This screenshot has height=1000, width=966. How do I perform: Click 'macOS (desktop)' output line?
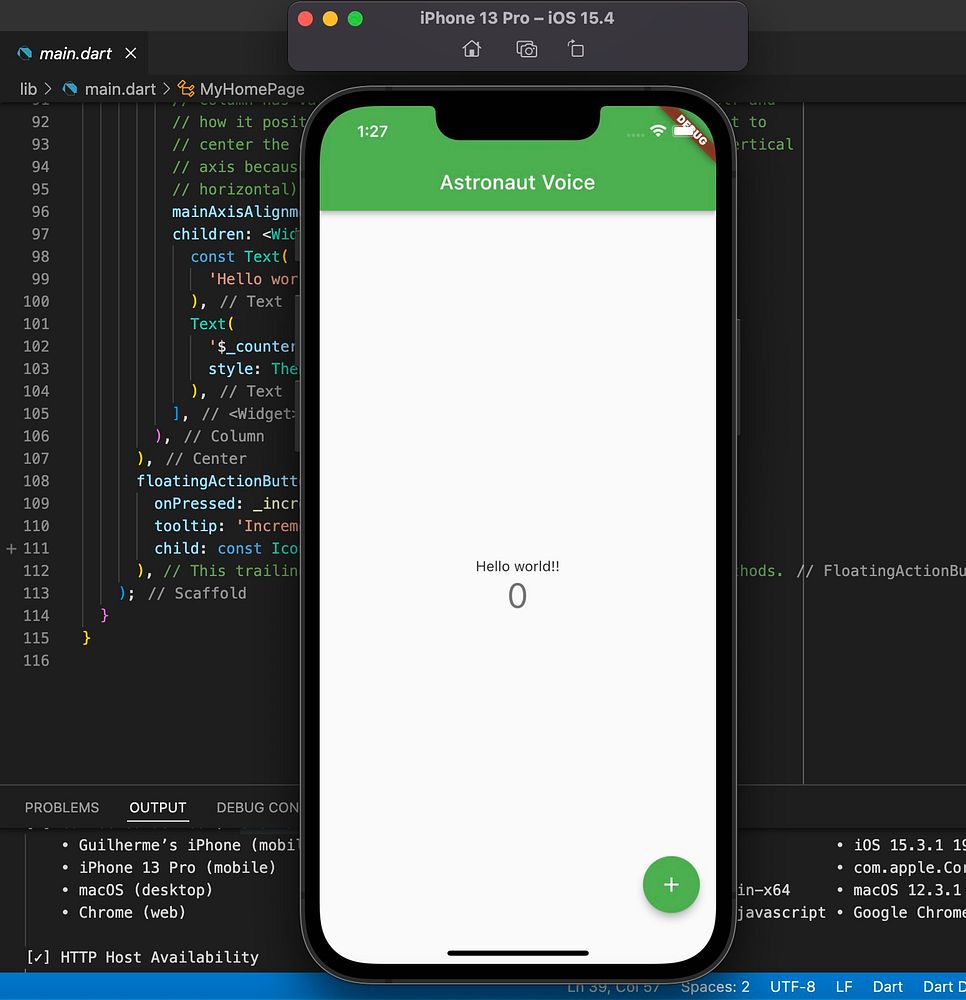(x=145, y=890)
